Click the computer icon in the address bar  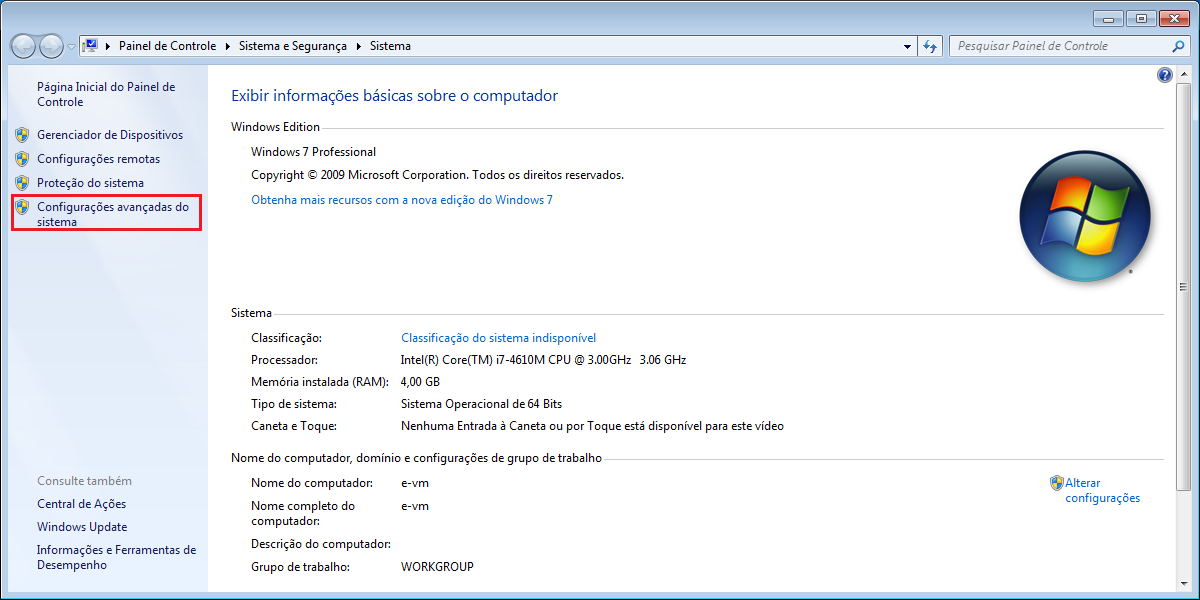coord(90,46)
